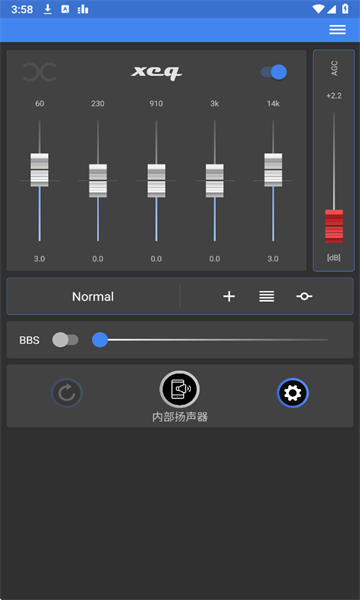
Task: Click the +2.2 AGC value
Action: pos(334,96)
